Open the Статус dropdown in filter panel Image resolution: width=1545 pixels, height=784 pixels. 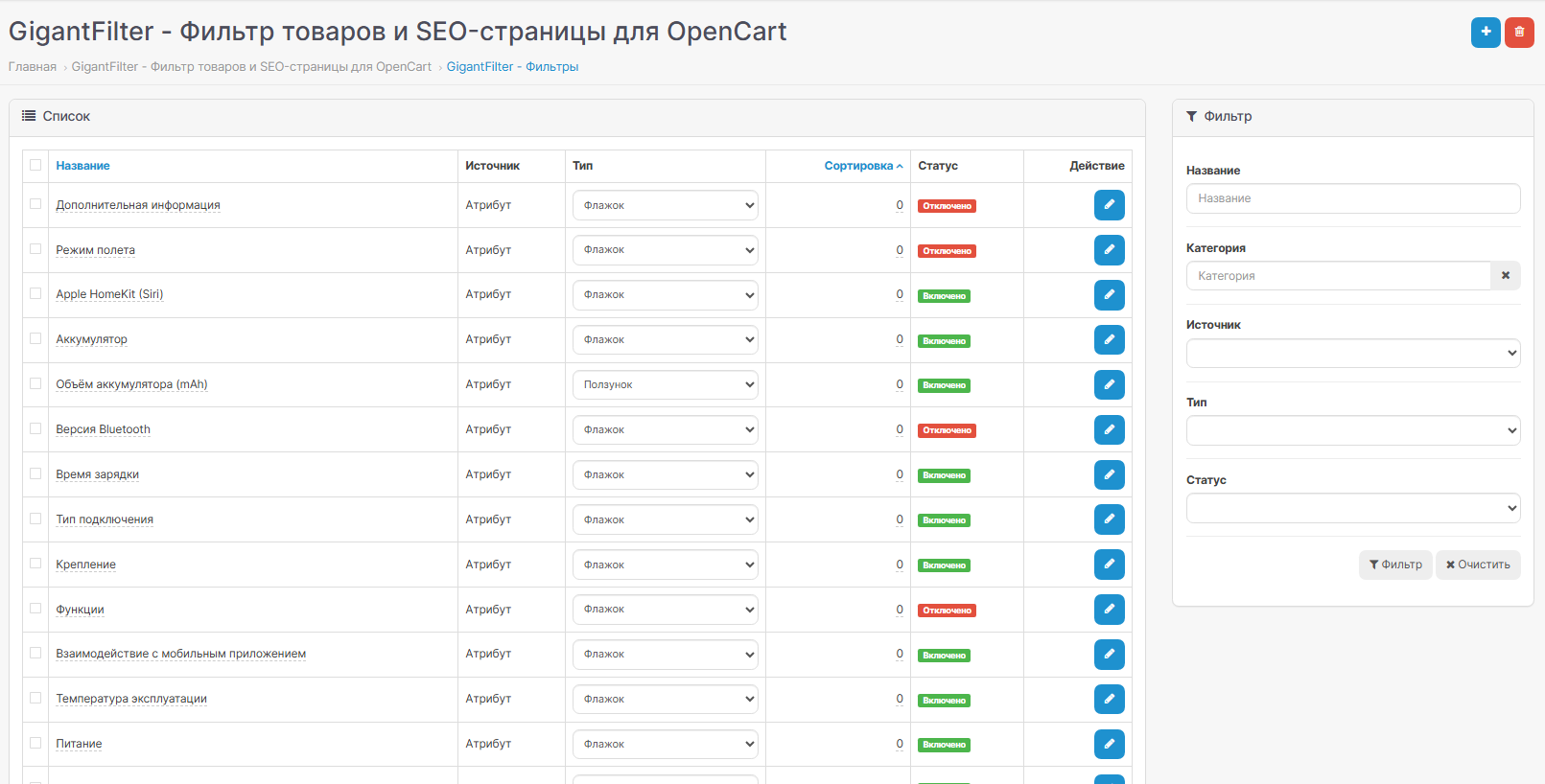[x=1353, y=508]
